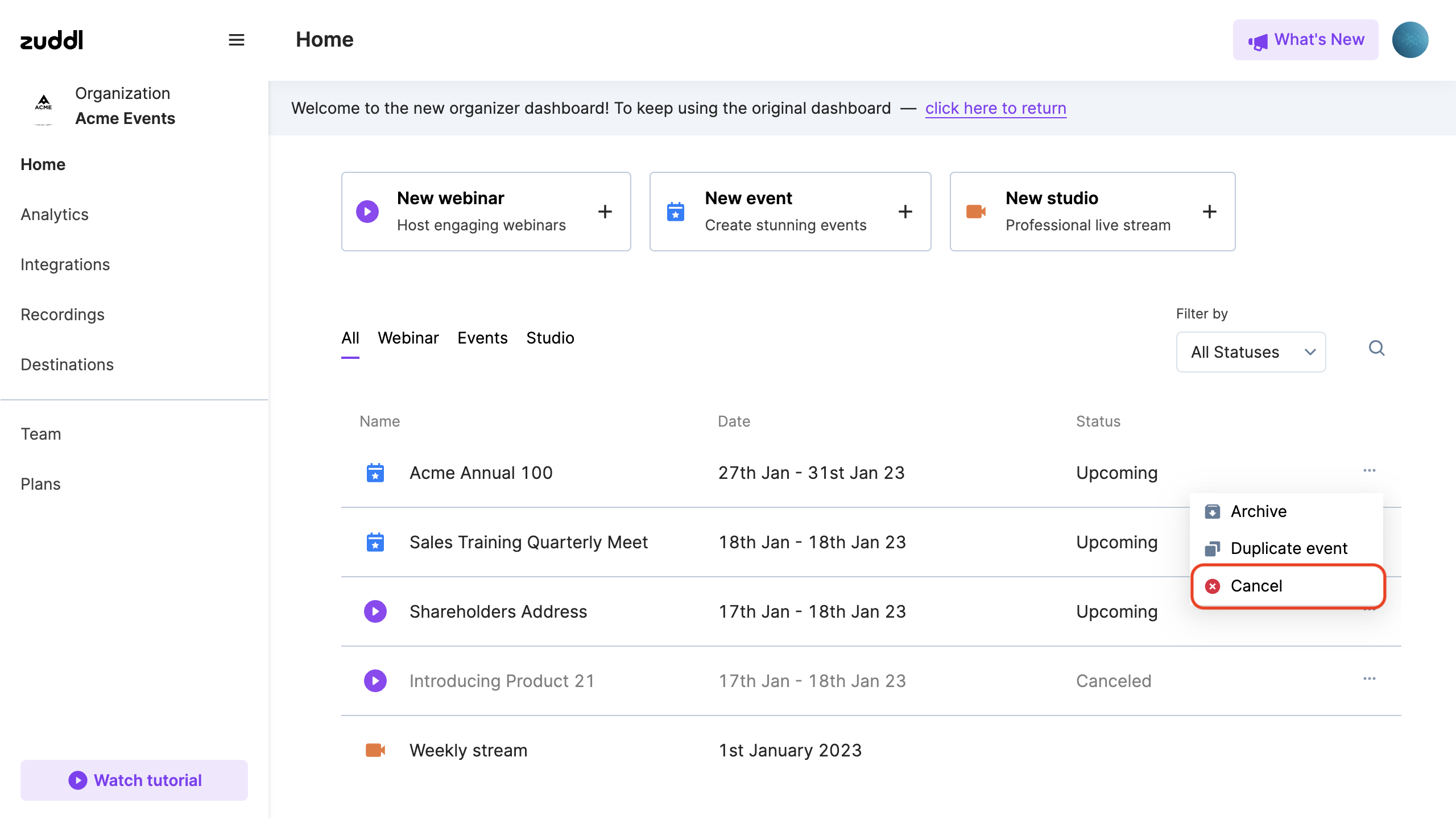Switch to the Webinar tab
1456x819 pixels.
pos(408,338)
